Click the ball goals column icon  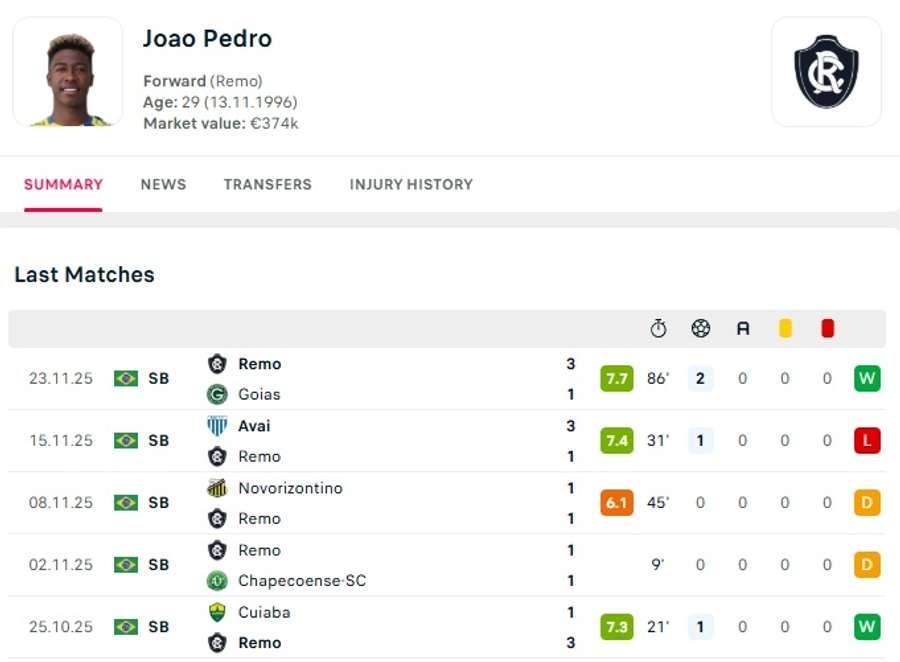coord(699,327)
